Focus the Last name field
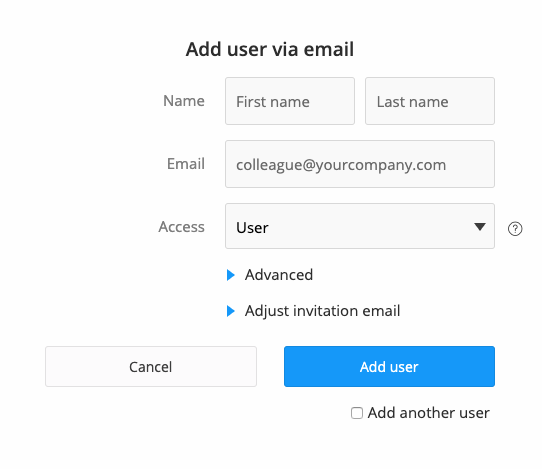 430,101
